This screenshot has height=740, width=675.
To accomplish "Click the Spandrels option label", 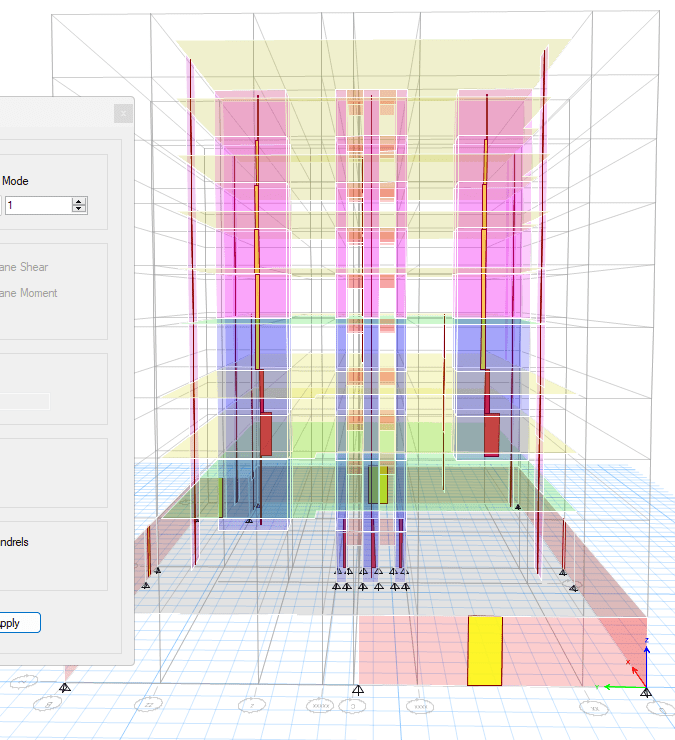I will 14,542.
